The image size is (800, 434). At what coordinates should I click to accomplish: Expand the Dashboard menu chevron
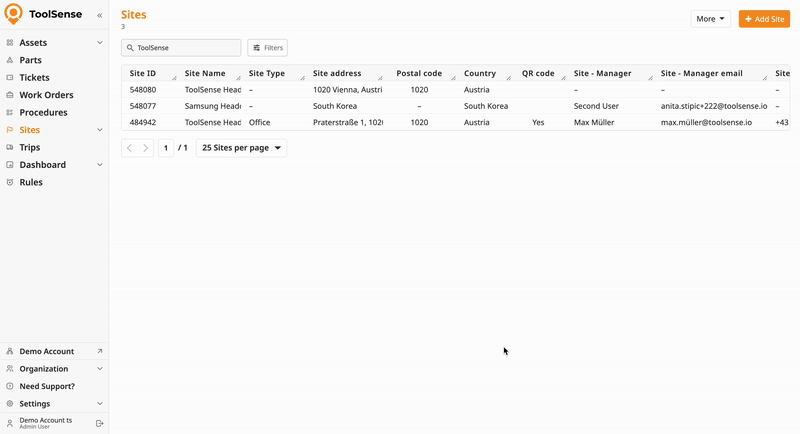tap(99, 165)
